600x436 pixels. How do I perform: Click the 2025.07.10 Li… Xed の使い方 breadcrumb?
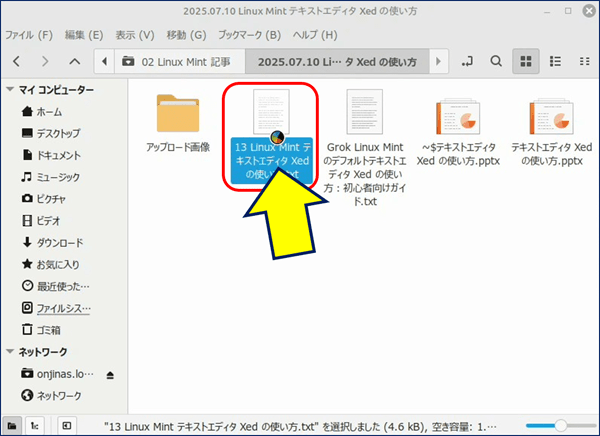pyautogui.click(x=337, y=61)
